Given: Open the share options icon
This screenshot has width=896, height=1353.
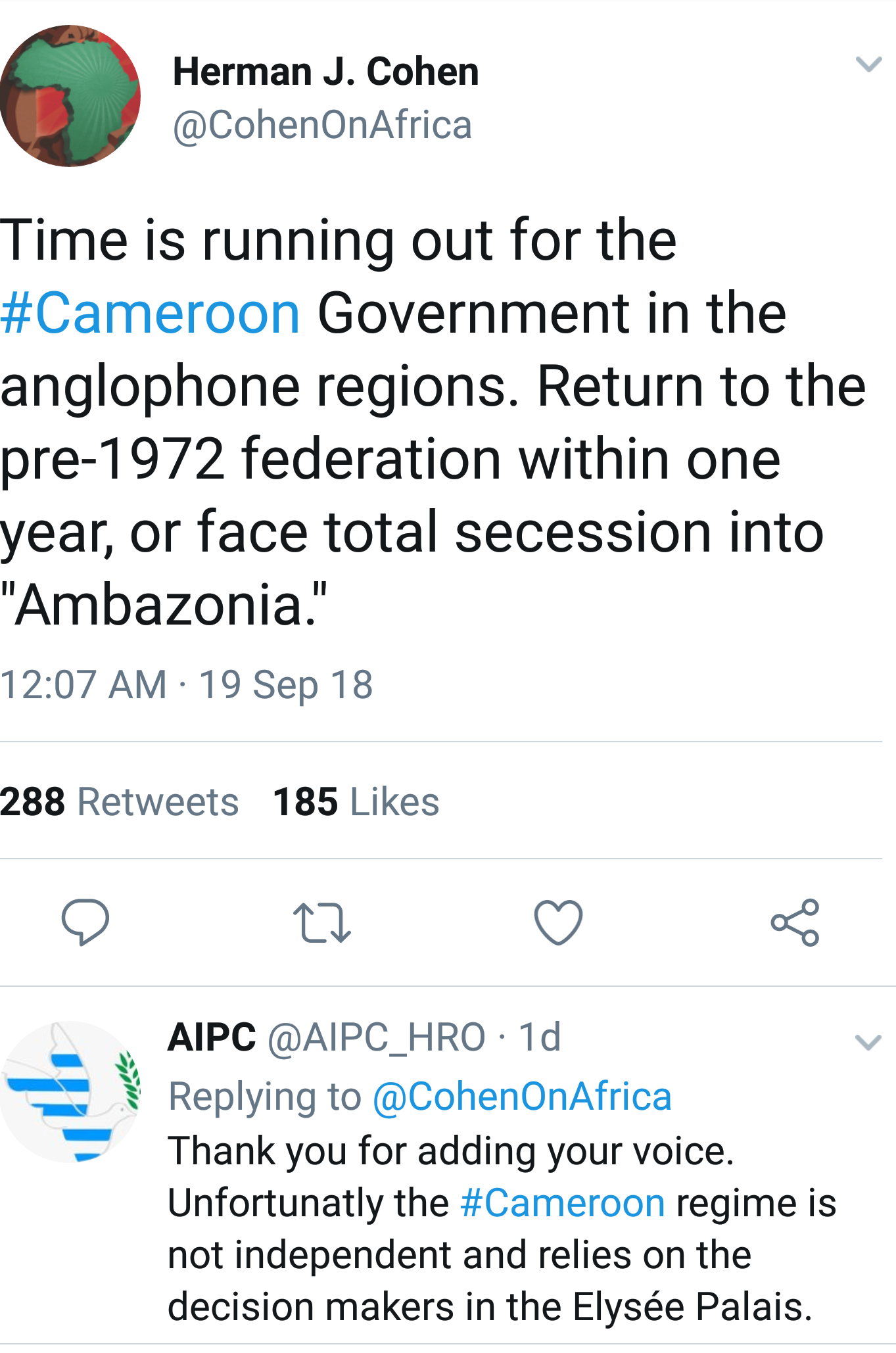Looking at the screenshot, I should [x=795, y=922].
